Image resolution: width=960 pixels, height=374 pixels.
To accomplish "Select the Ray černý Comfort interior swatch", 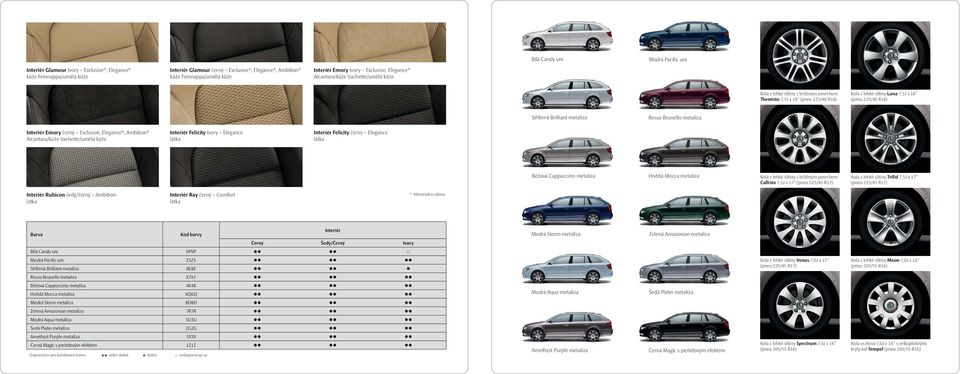I will 236,167.
